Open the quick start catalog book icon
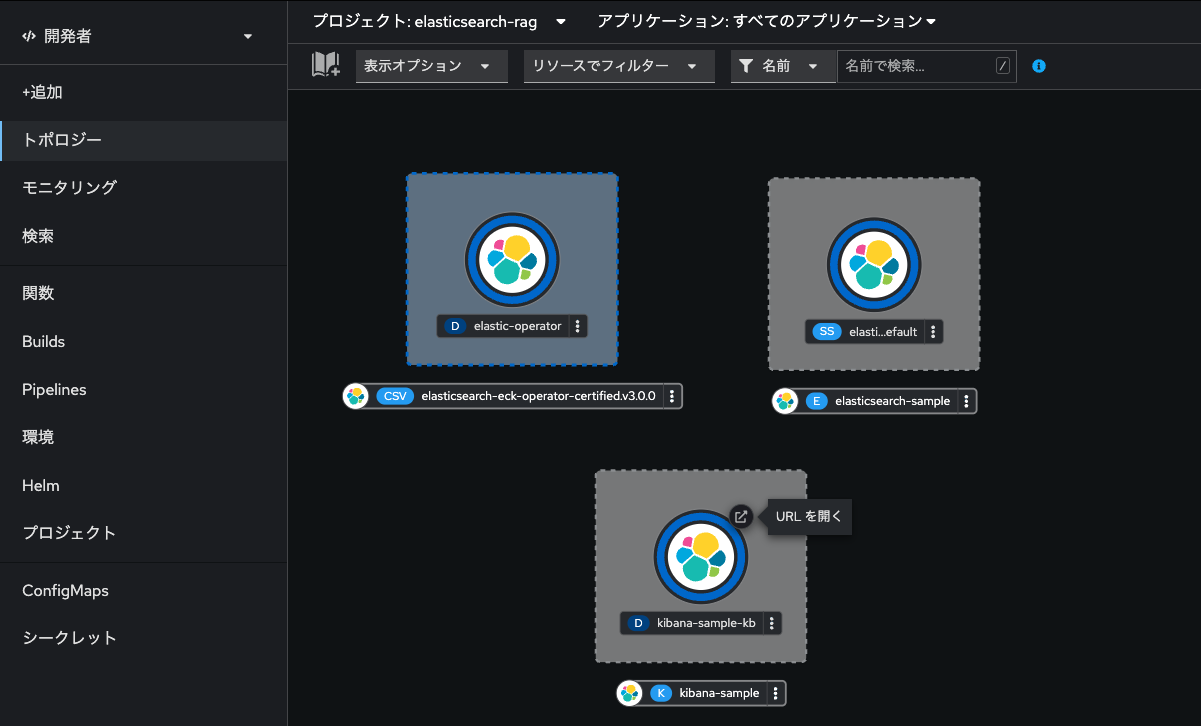 (326, 66)
